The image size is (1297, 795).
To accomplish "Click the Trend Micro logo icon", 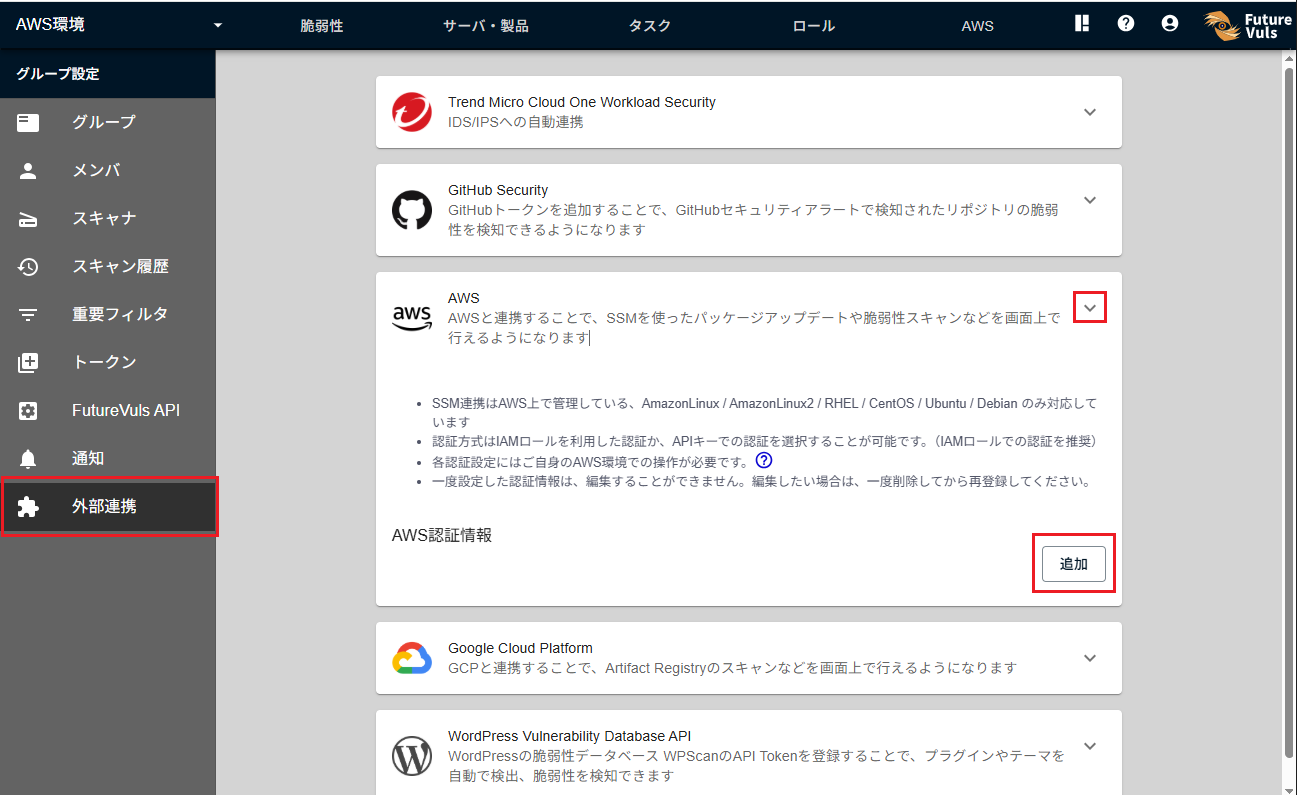I will pos(412,112).
